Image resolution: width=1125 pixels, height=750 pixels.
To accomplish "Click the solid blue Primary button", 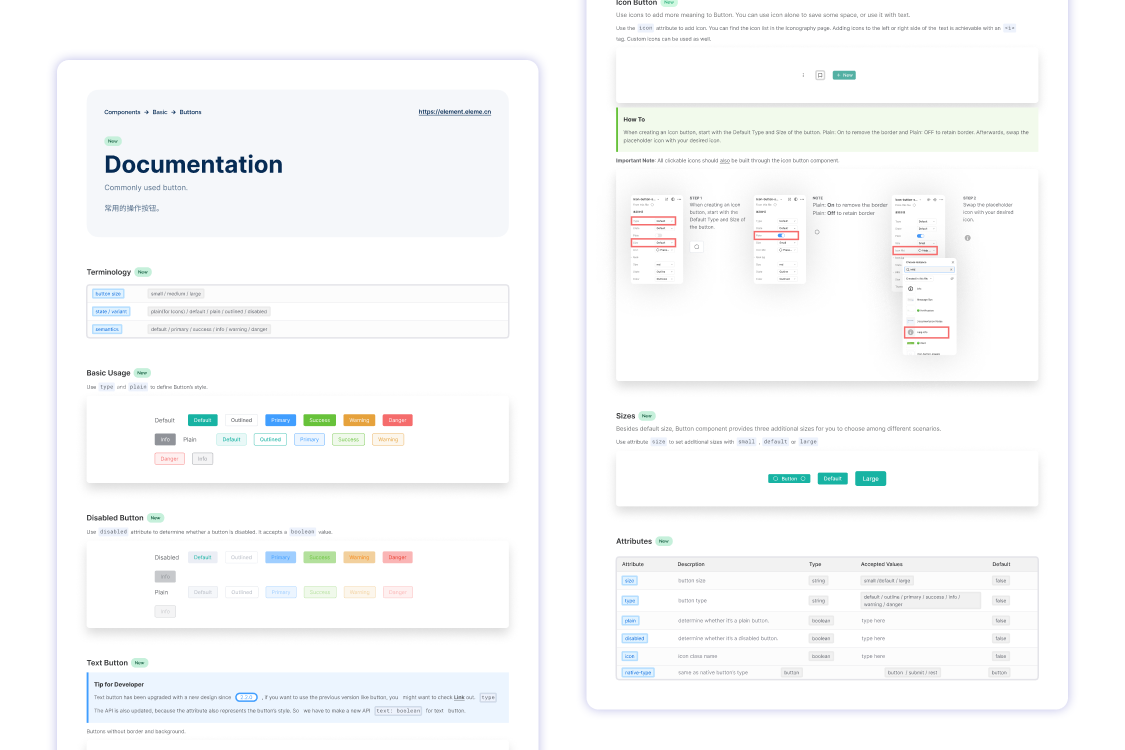I will click(281, 420).
